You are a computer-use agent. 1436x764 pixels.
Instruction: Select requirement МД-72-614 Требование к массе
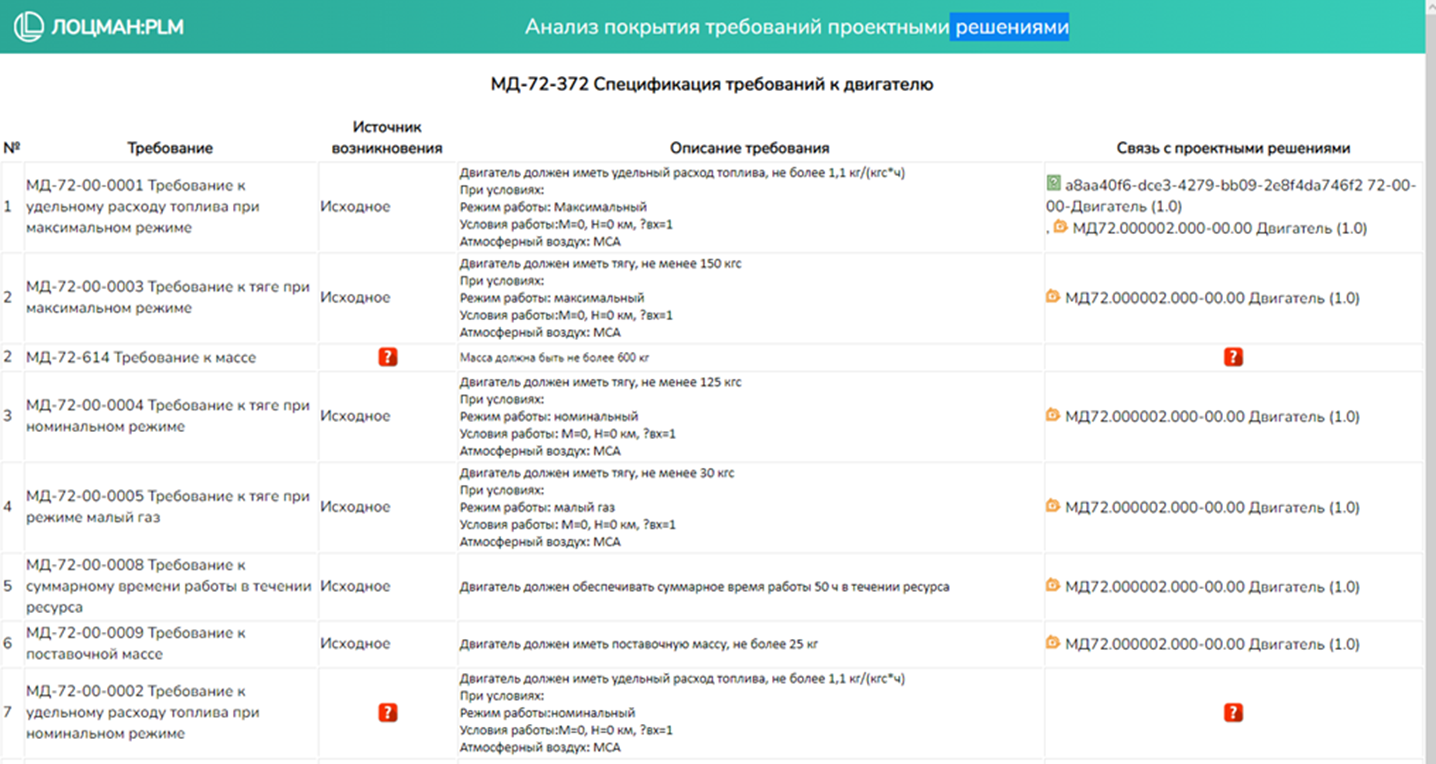tap(141, 358)
